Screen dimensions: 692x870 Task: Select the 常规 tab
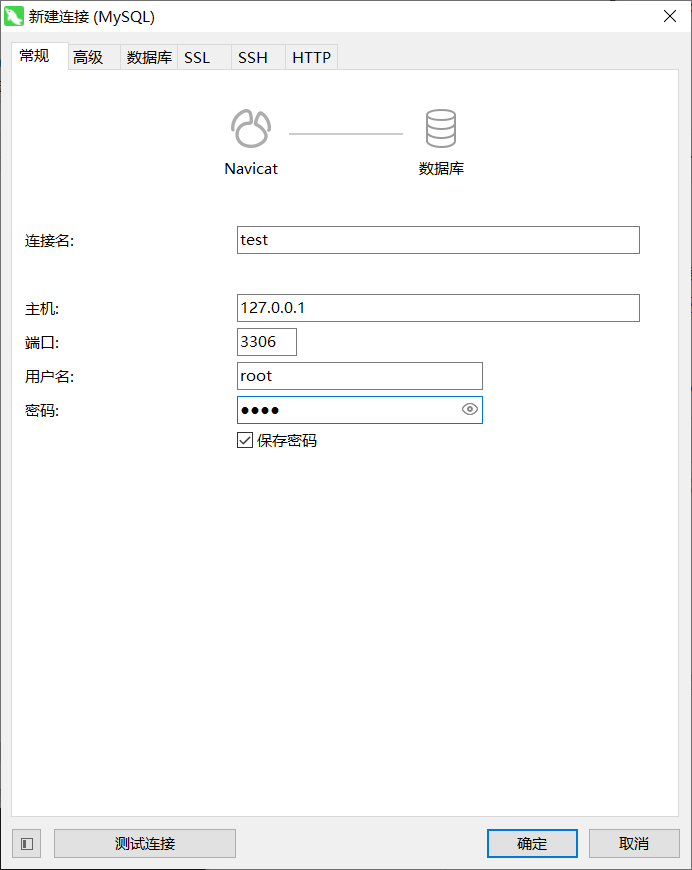35,57
